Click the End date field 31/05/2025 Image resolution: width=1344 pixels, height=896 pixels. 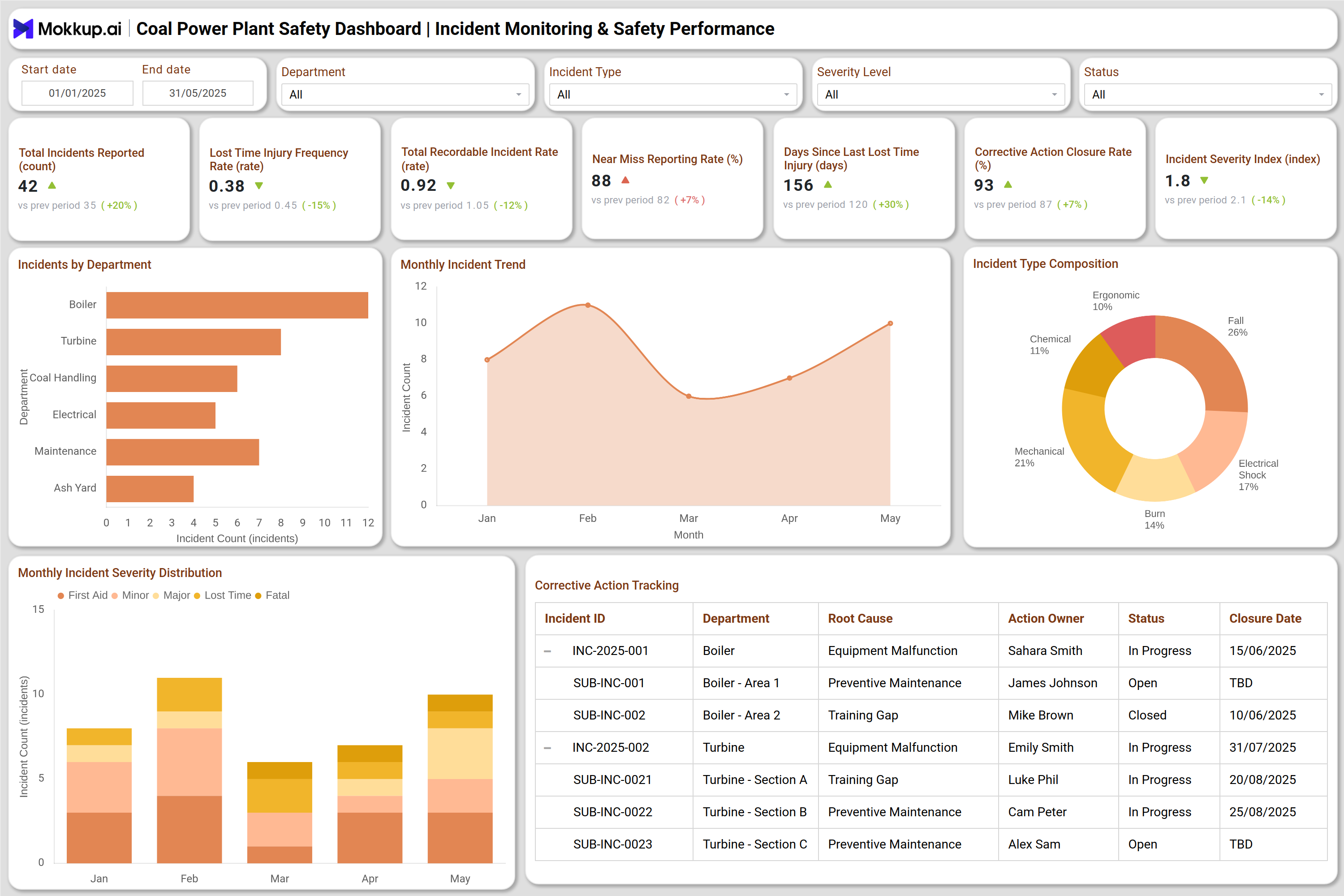(198, 93)
